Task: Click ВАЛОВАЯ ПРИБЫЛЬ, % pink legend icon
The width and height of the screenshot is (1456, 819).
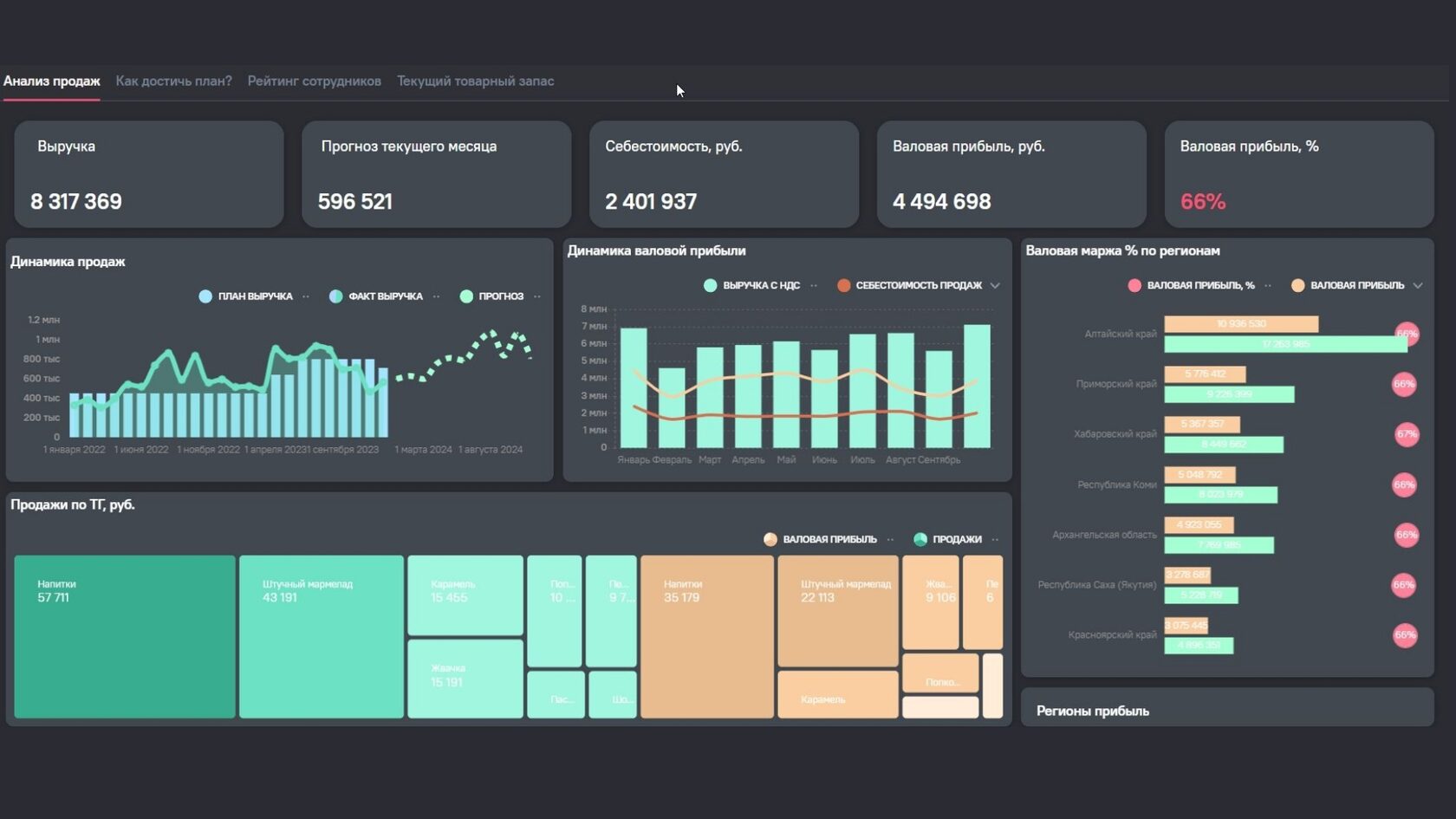Action: [x=1134, y=285]
